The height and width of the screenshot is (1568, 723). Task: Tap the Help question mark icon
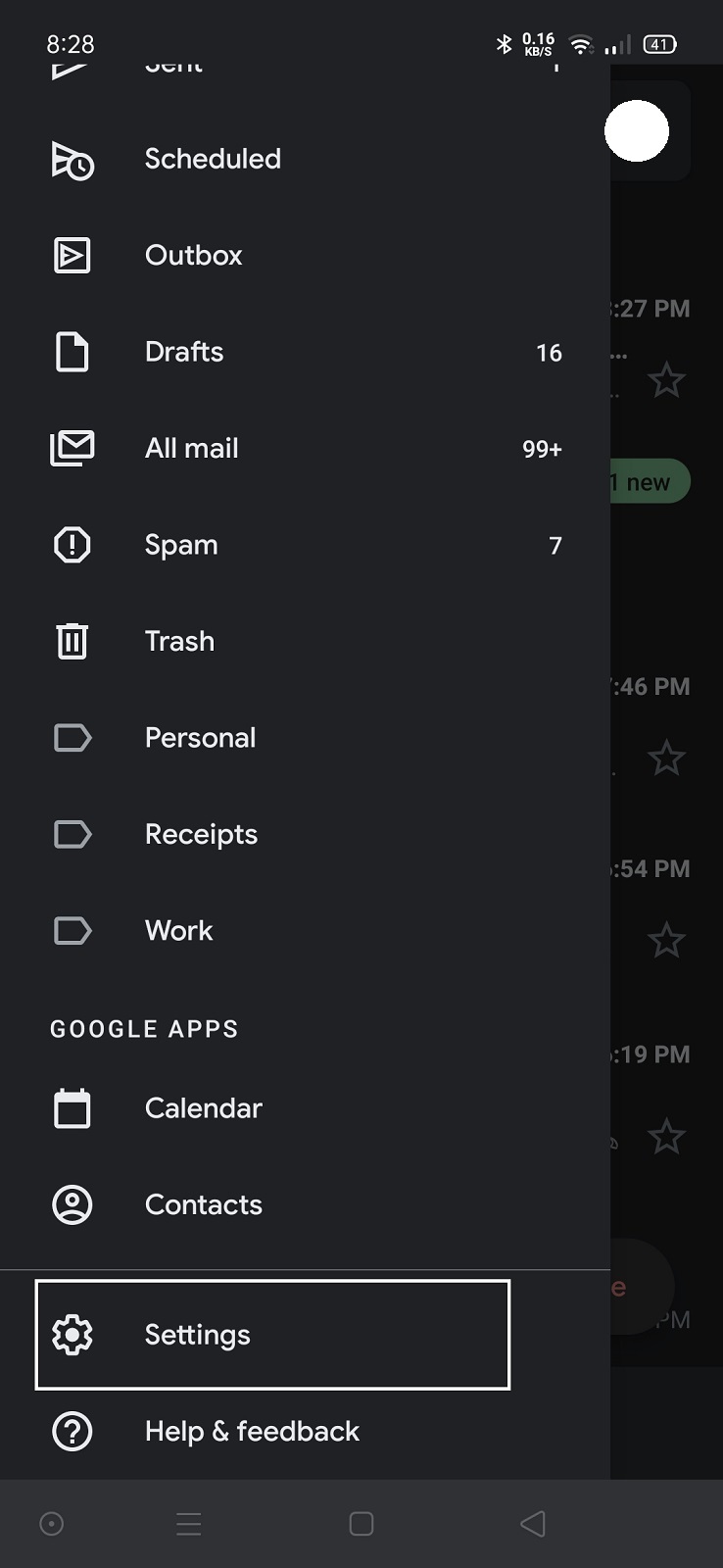72,1431
